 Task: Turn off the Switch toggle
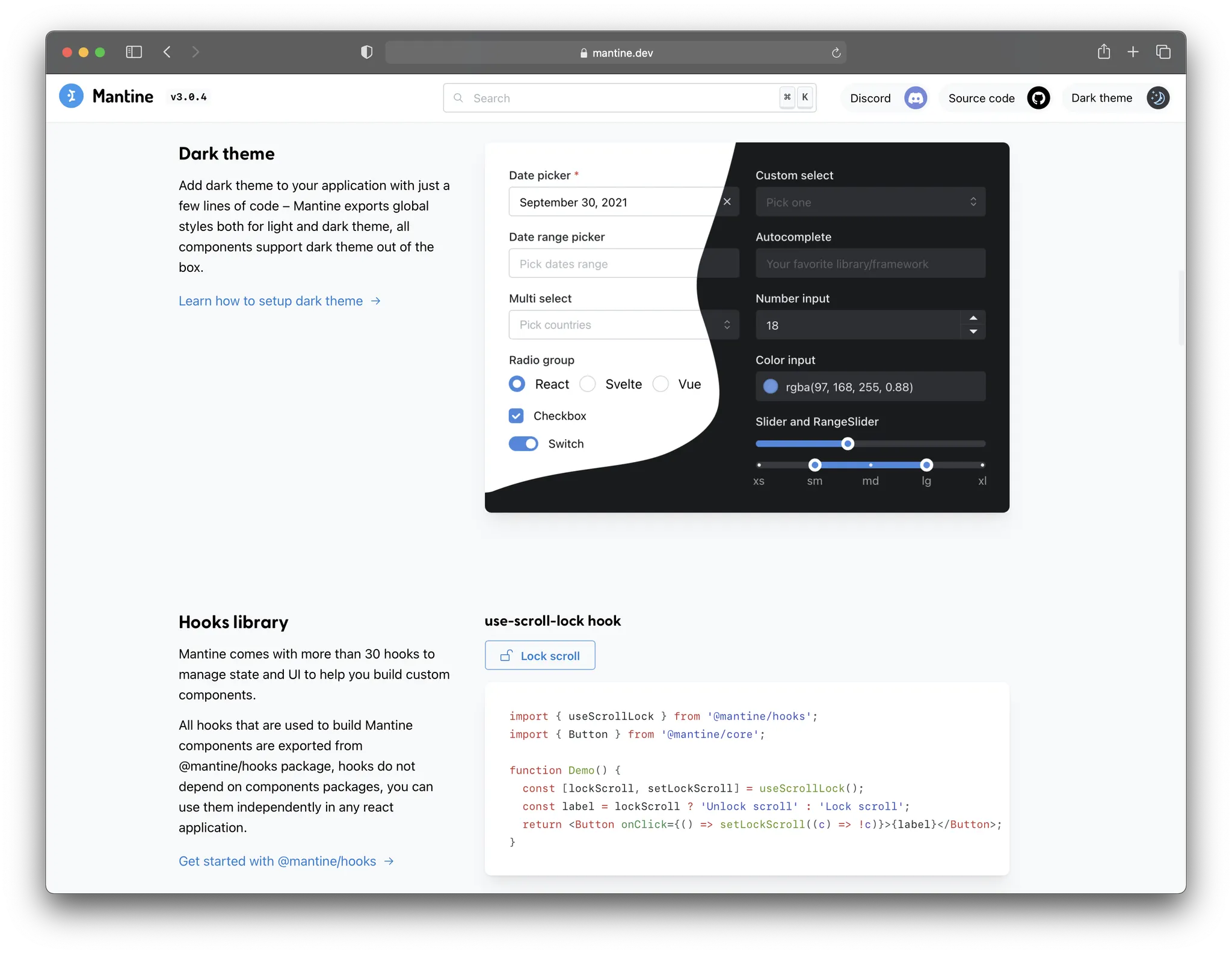[523, 444]
